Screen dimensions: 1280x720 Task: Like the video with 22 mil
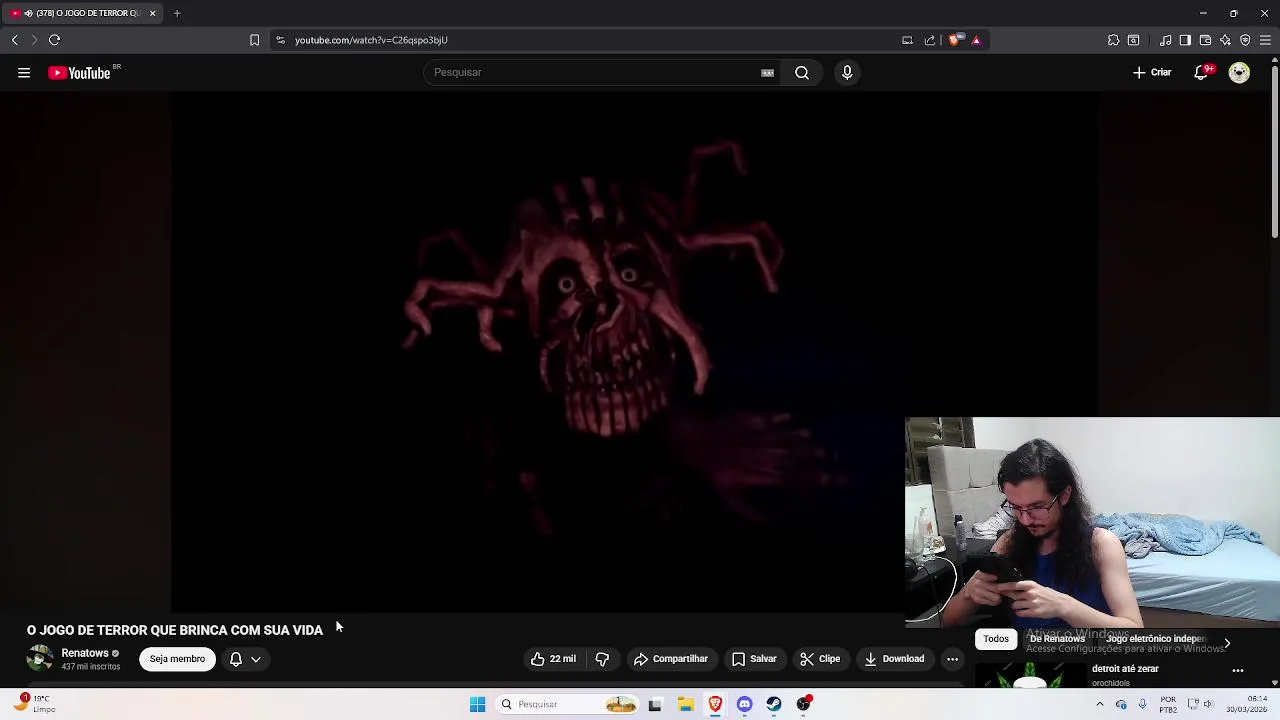pyautogui.click(x=553, y=659)
